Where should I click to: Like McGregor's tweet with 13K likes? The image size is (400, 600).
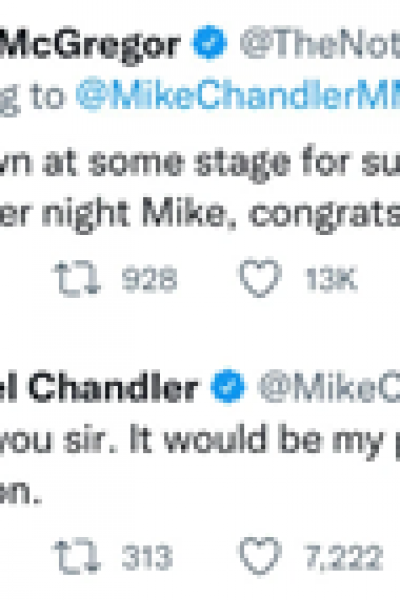260,277
